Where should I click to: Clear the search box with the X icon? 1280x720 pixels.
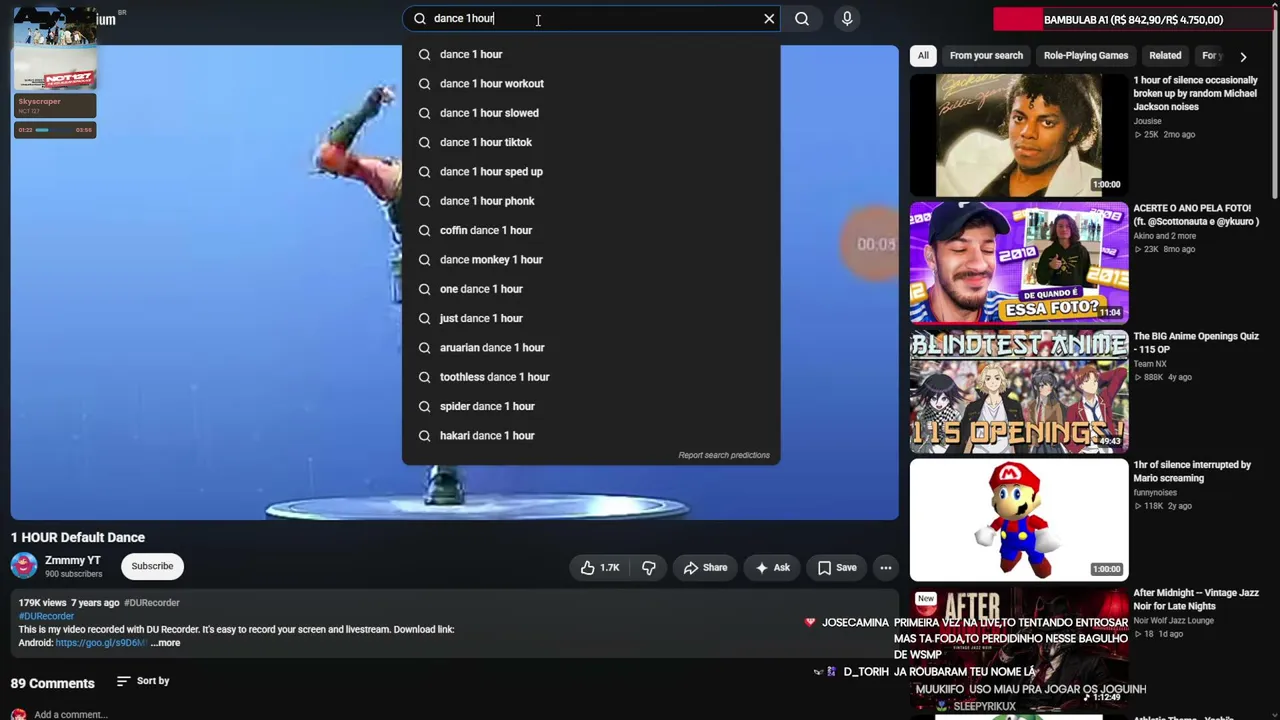(769, 19)
